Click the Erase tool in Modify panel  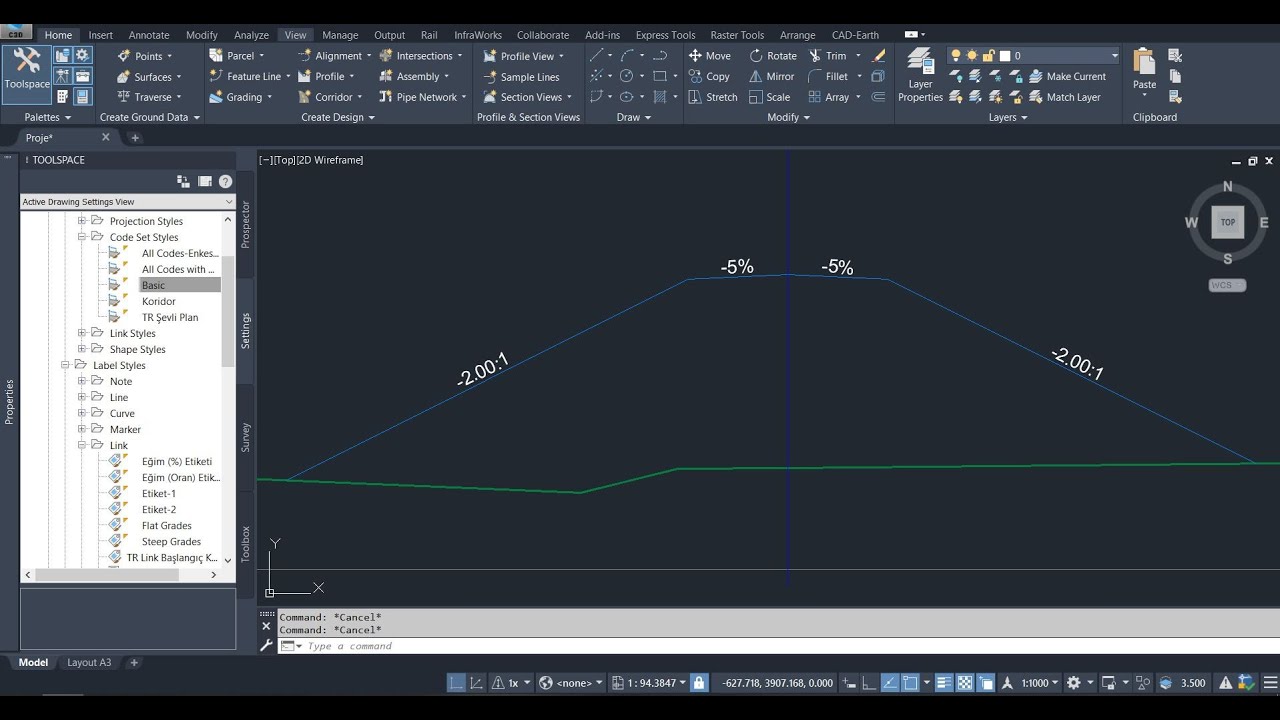point(878,56)
